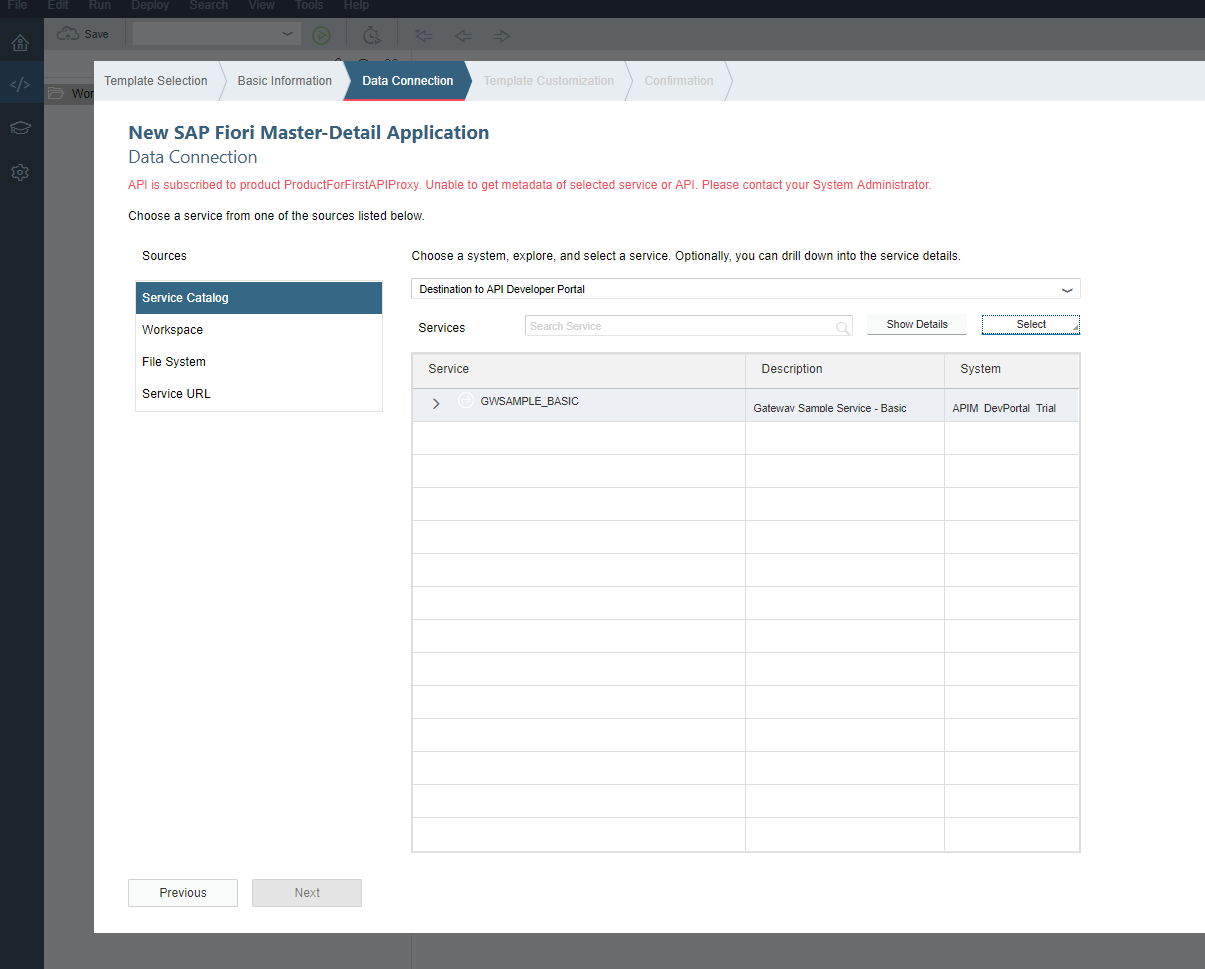Click the magnifier icon in the search box
Image resolution: width=1205 pixels, height=969 pixels.
pyautogui.click(x=842, y=327)
